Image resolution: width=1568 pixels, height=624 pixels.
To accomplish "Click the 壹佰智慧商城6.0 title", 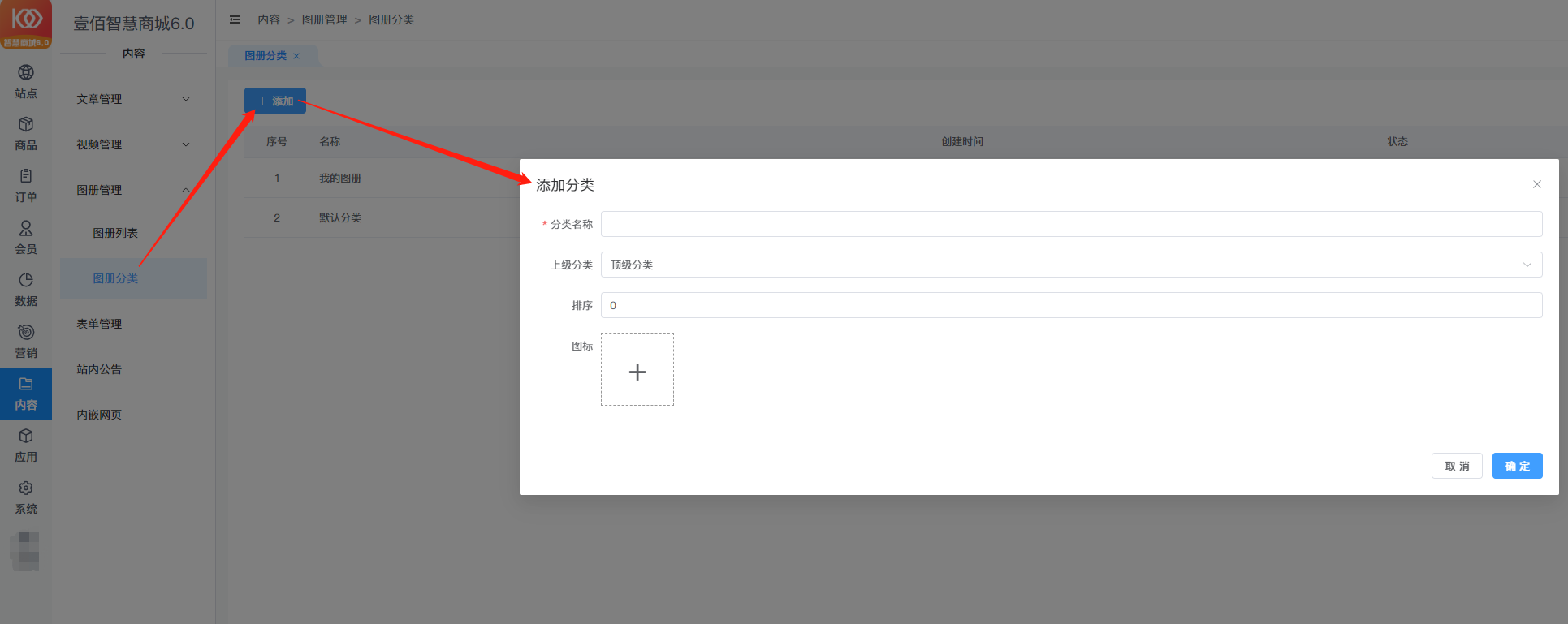I will click(134, 24).
